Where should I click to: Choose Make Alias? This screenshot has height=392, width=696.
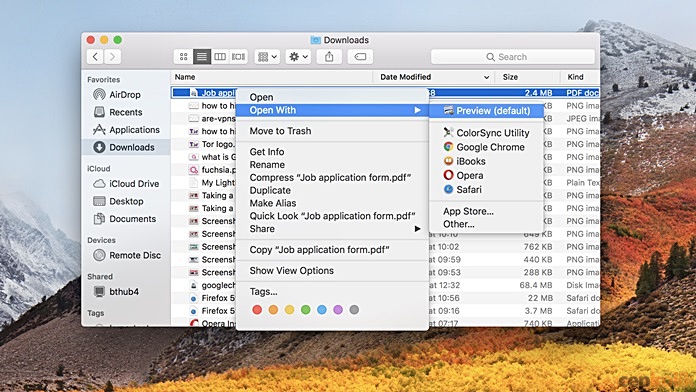click(332, 203)
